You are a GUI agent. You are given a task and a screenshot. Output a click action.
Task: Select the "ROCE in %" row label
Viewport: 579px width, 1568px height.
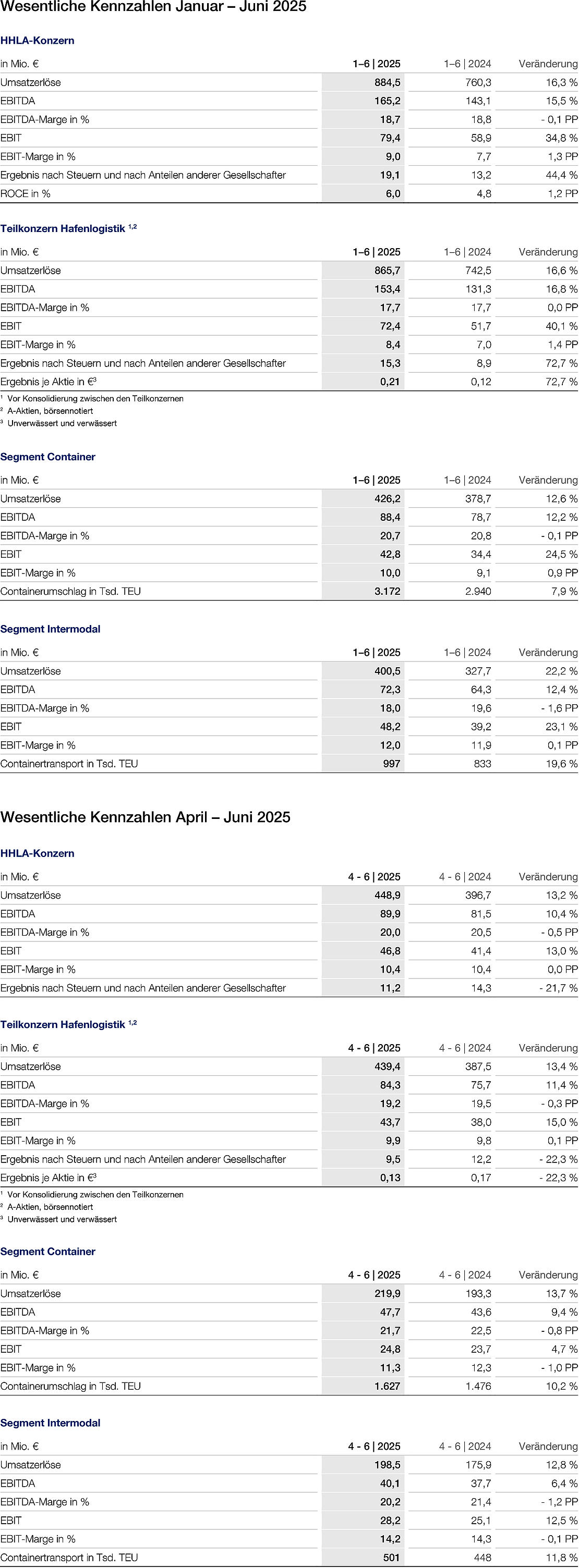tap(26, 193)
